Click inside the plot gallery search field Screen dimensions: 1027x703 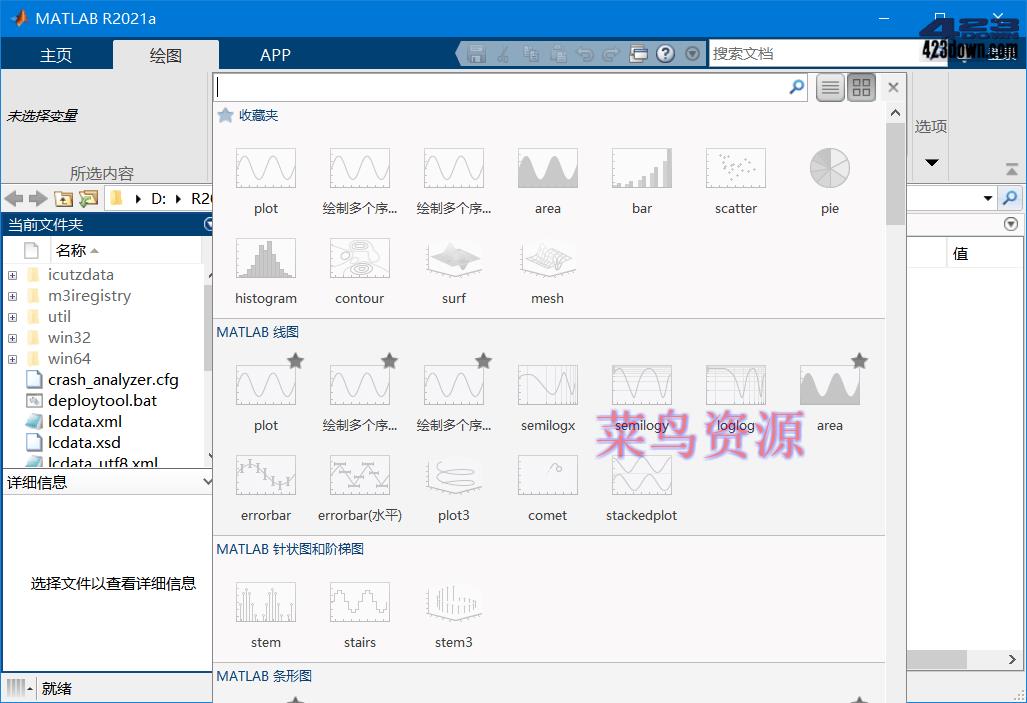(x=500, y=87)
